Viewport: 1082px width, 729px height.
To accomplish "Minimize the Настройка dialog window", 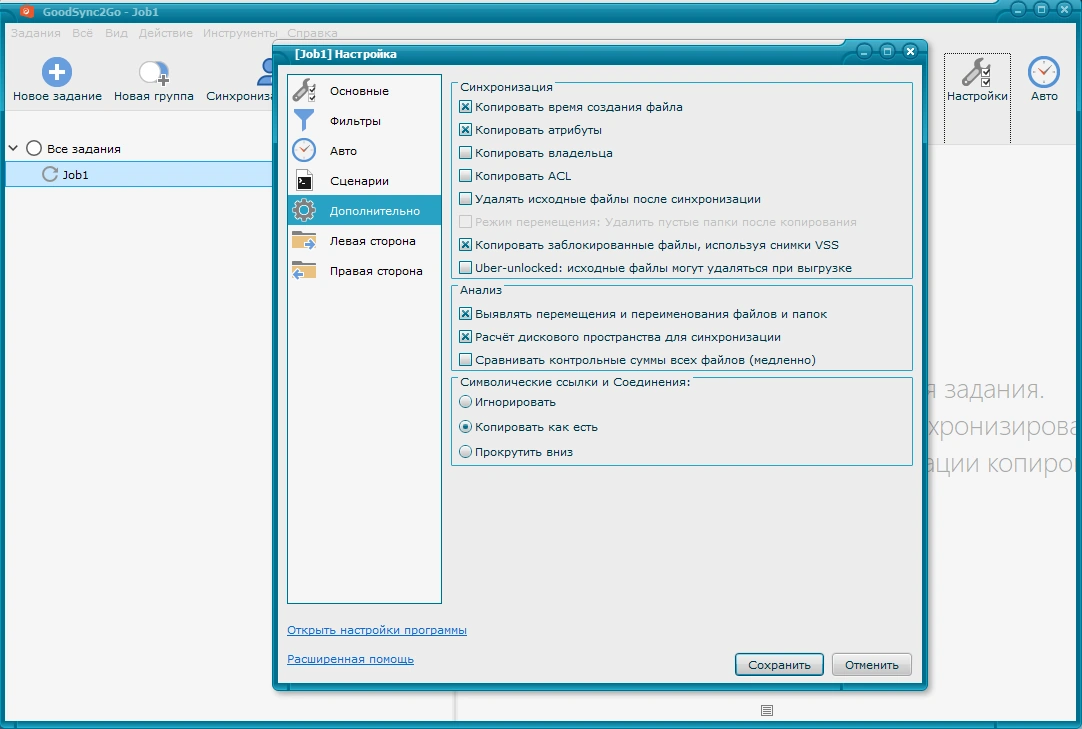I will click(x=865, y=51).
